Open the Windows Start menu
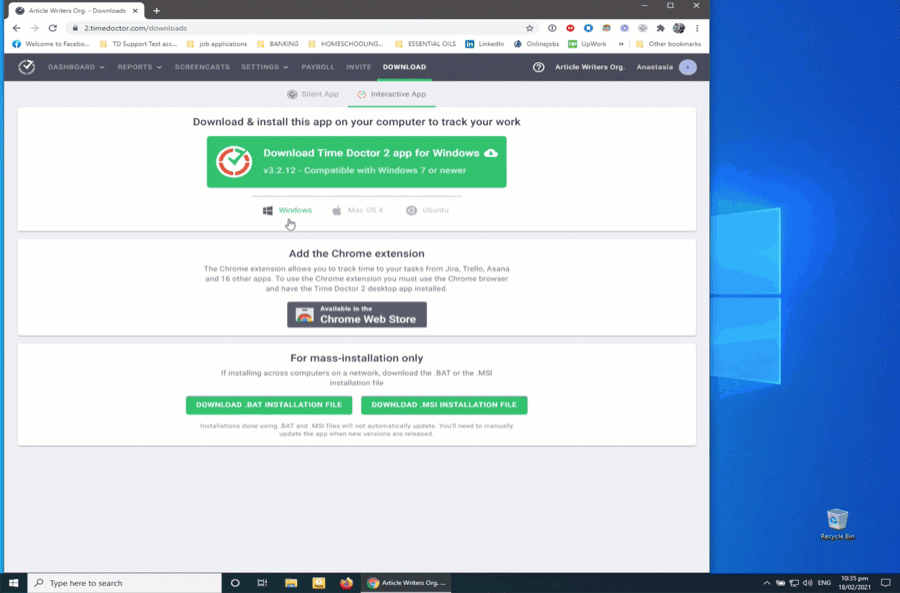The image size is (900, 593). (x=14, y=583)
